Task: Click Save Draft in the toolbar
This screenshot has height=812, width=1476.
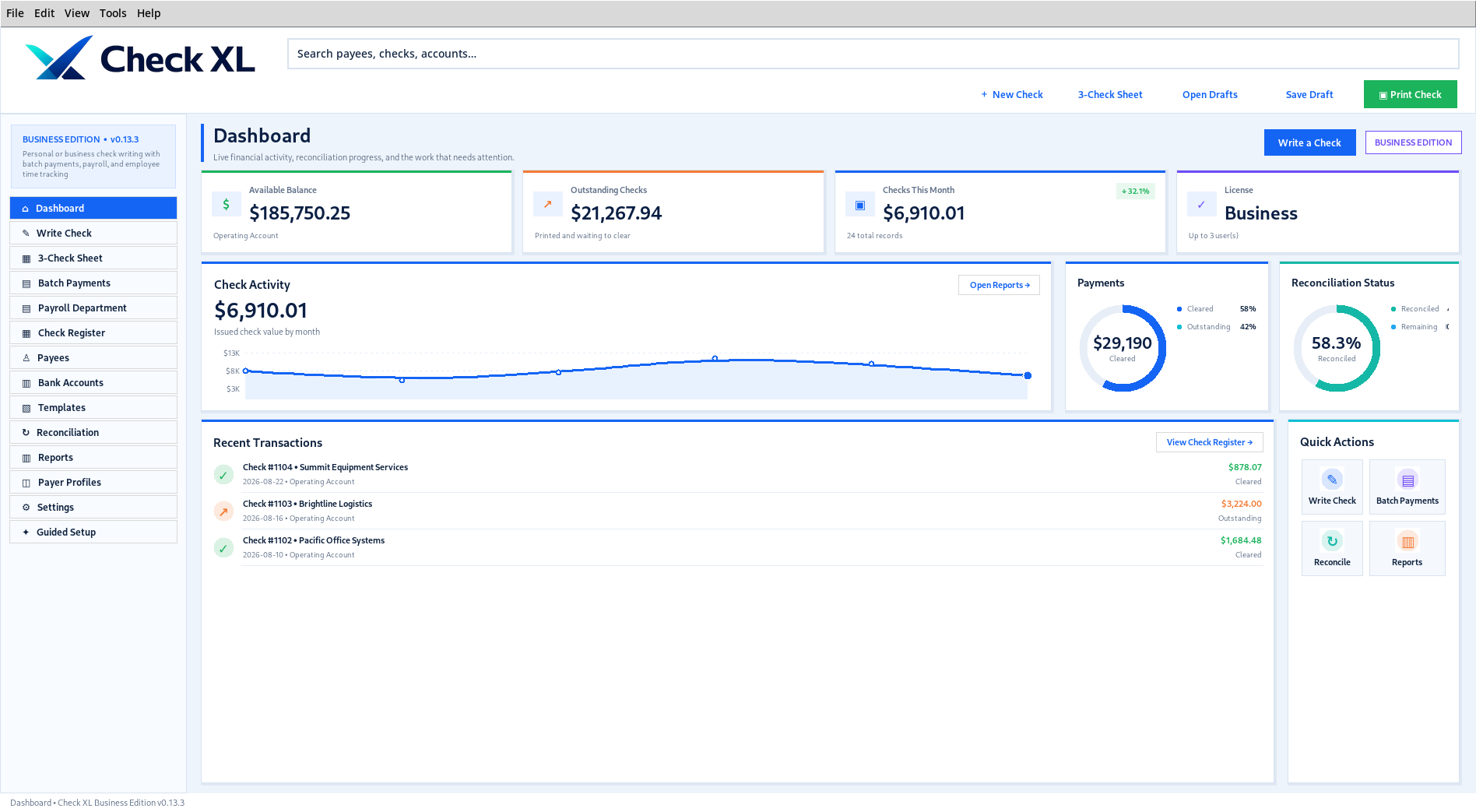Action: pyautogui.click(x=1309, y=94)
